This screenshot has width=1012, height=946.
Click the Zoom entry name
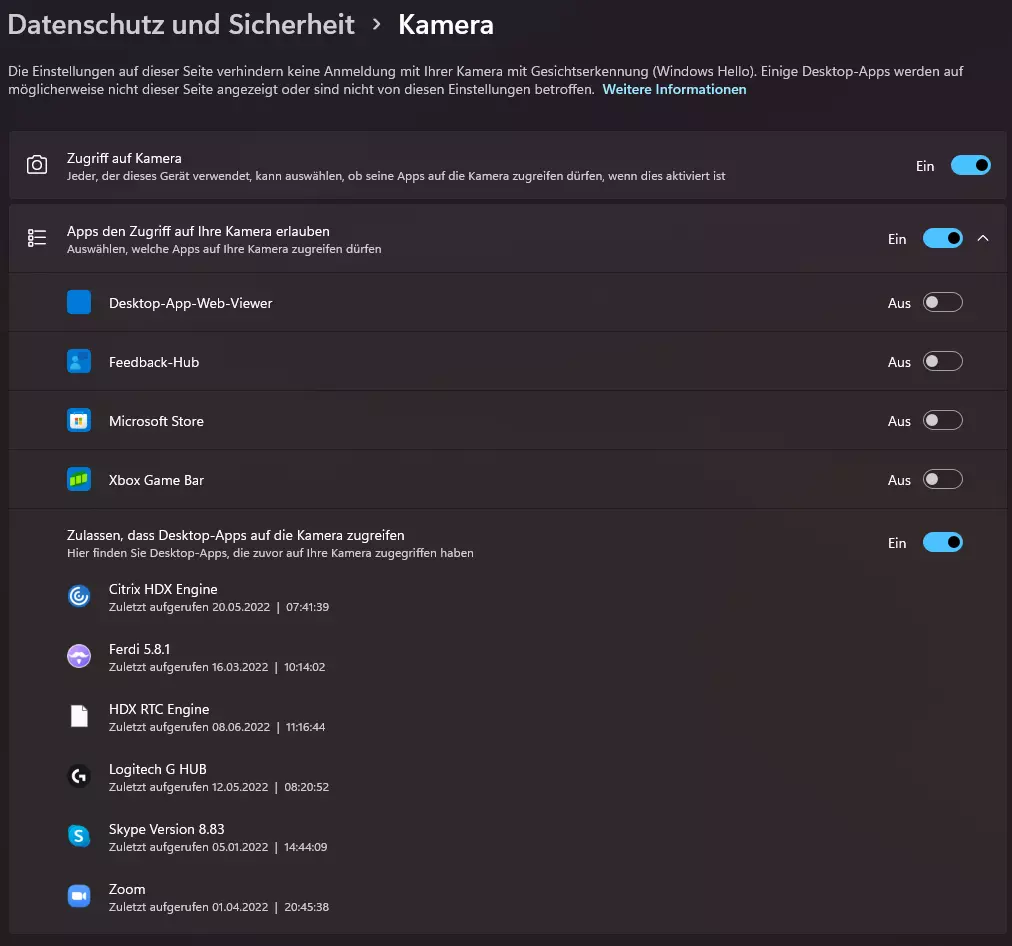[x=126, y=889]
